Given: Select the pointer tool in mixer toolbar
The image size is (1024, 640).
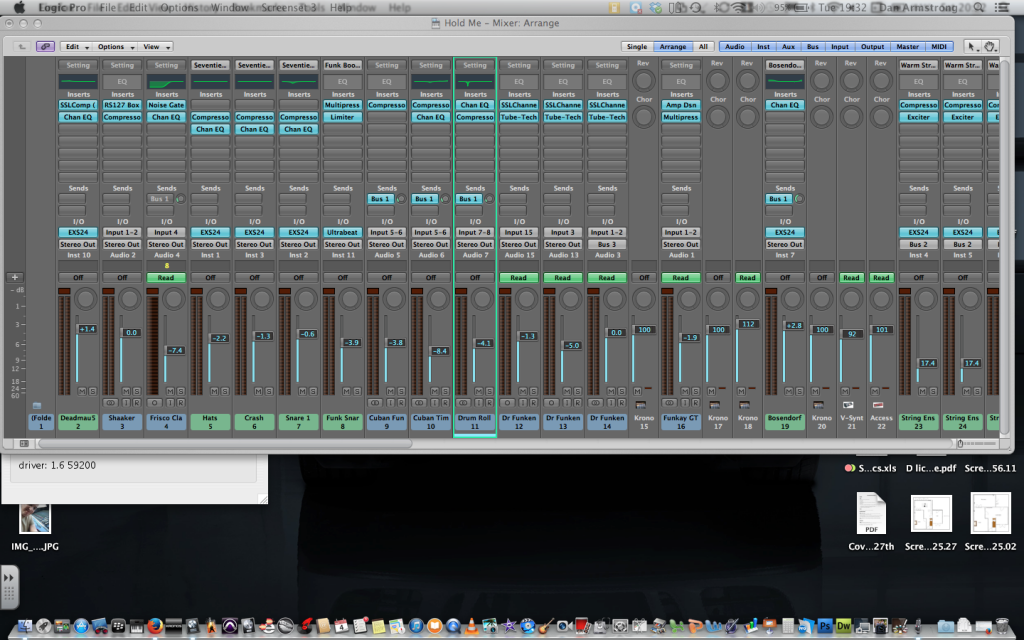Looking at the screenshot, I should pos(972,46).
